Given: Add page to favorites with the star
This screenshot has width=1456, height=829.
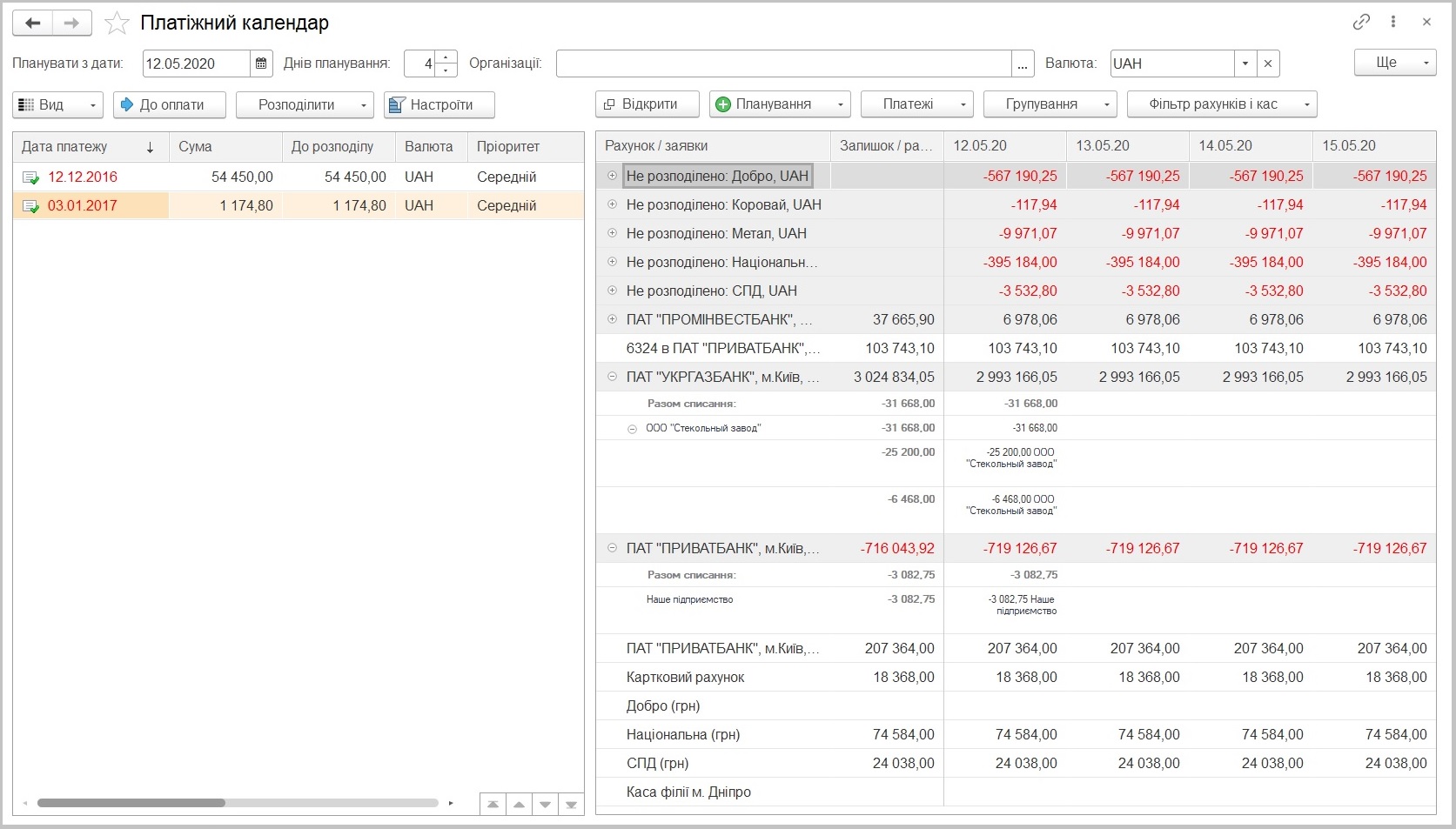Looking at the screenshot, I should (x=117, y=23).
